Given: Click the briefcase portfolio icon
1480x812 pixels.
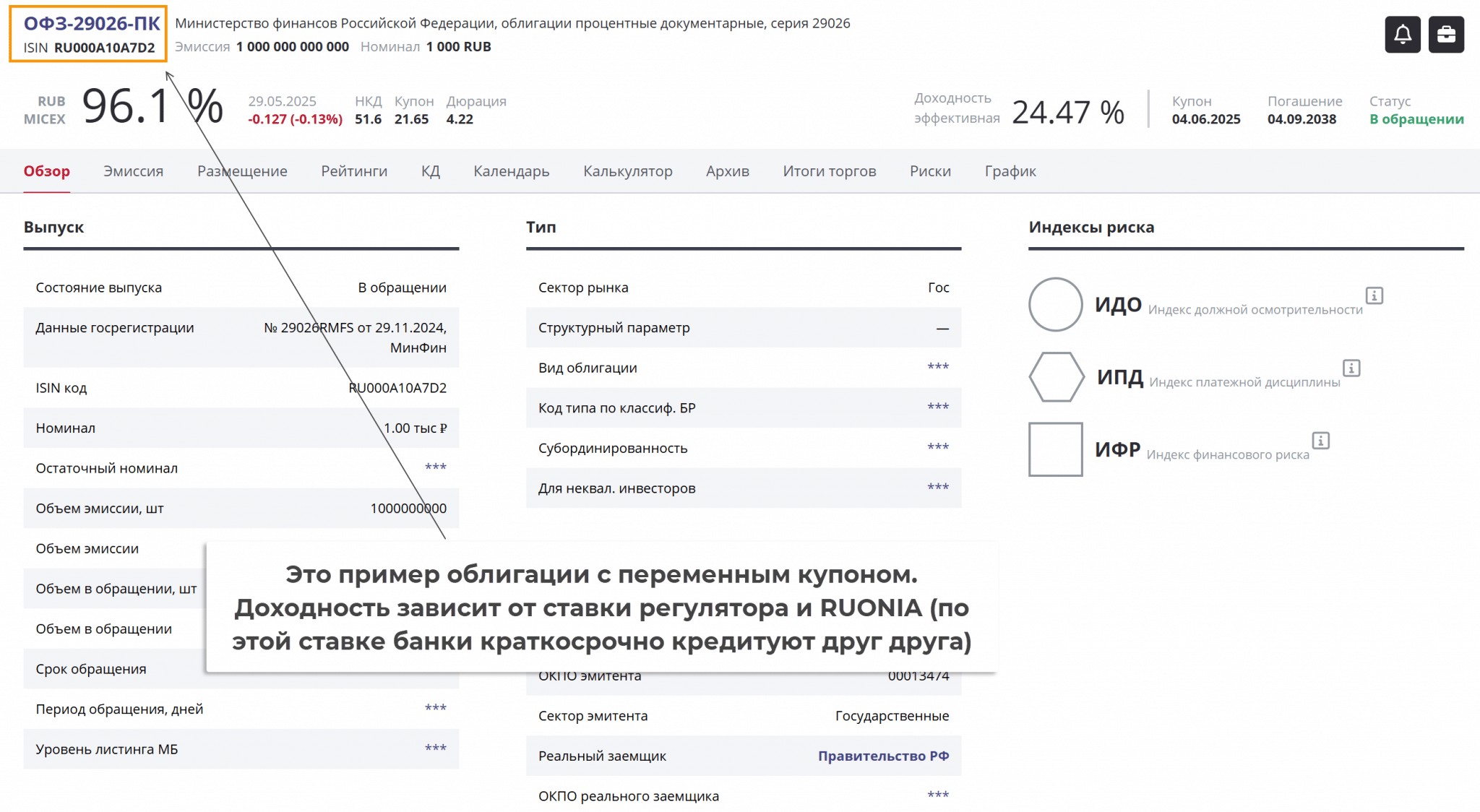Looking at the screenshot, I should 1446,35.
